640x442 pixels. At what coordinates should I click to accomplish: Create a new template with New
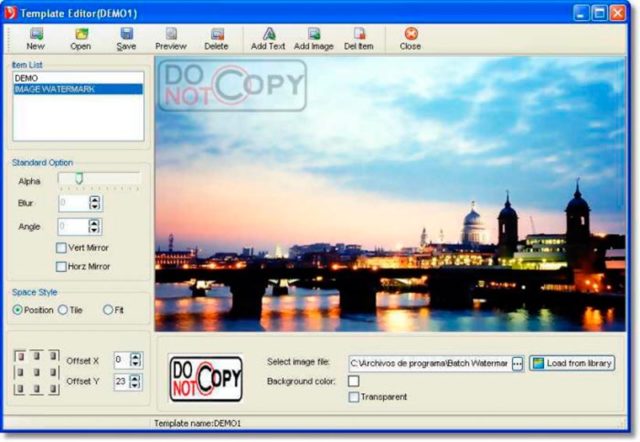[36, 39]
